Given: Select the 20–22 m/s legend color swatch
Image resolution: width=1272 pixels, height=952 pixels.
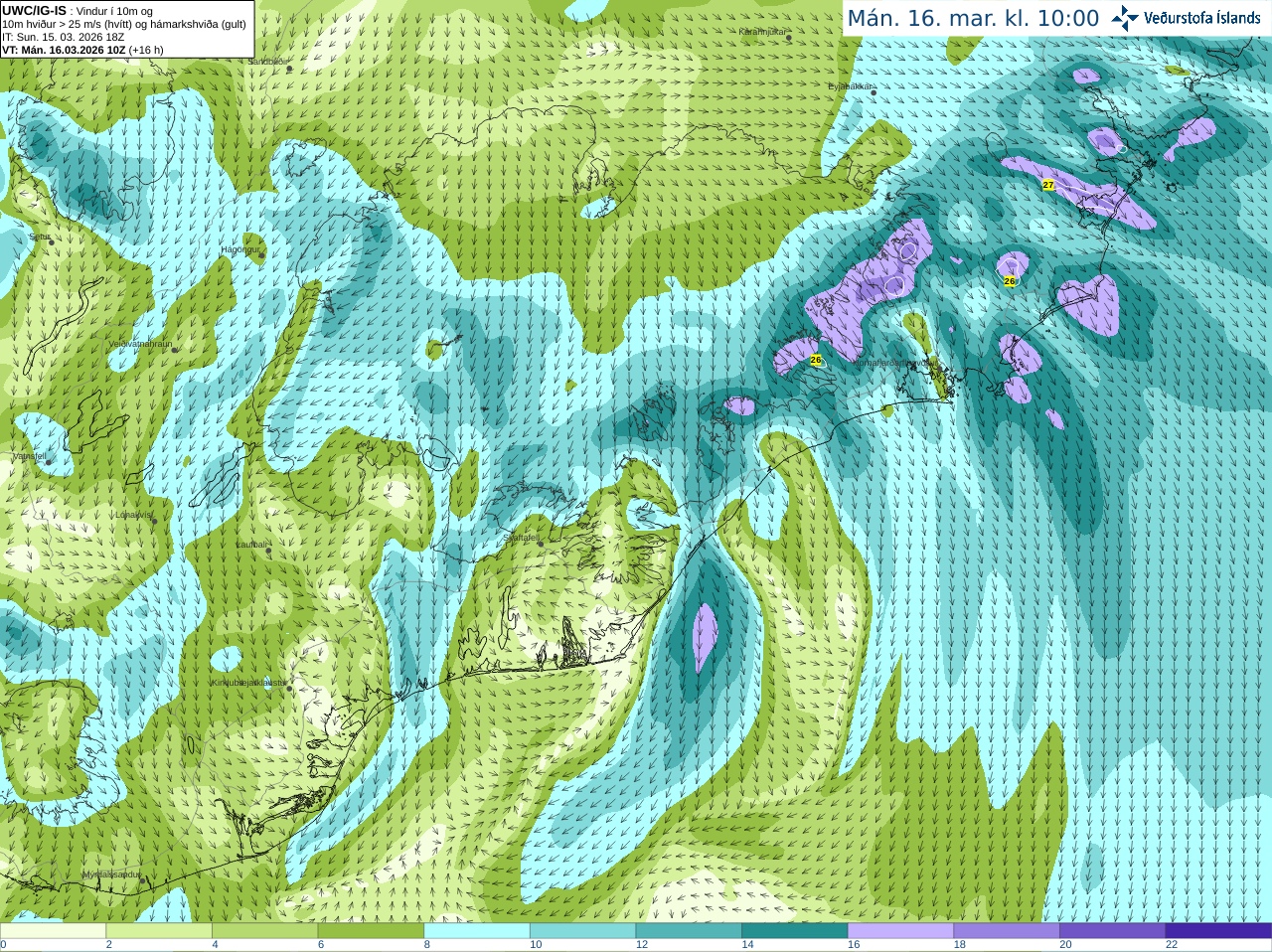Looking at the screenshot, I should [1113, 931].
